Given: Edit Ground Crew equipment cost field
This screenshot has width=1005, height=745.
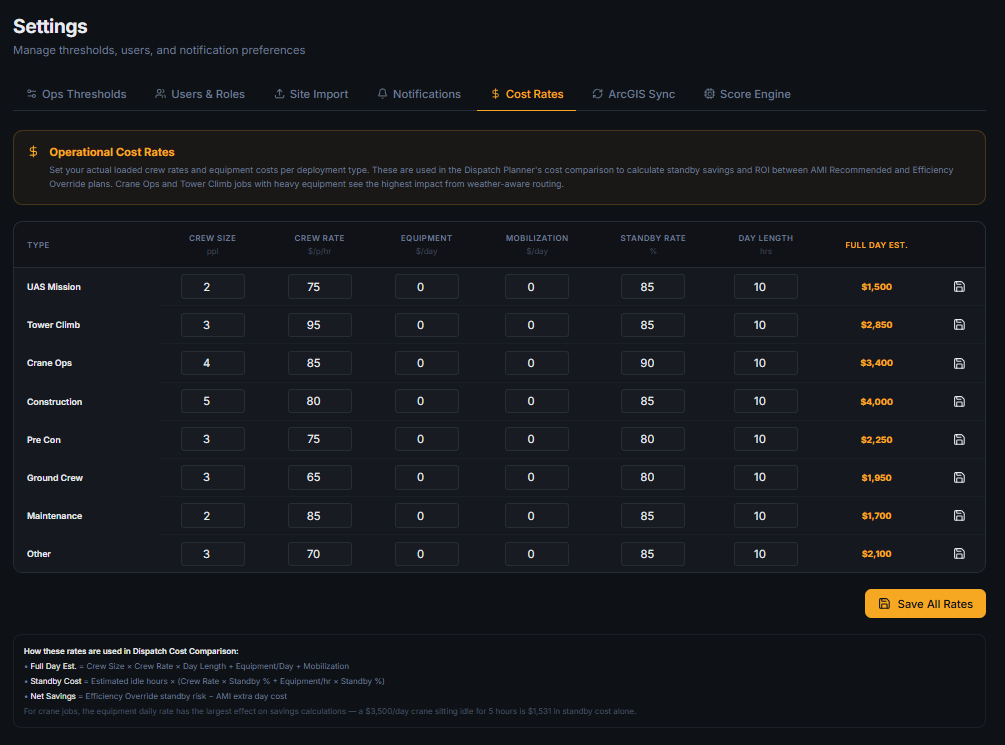Looking at the screenshot, I should click(427, 477).
